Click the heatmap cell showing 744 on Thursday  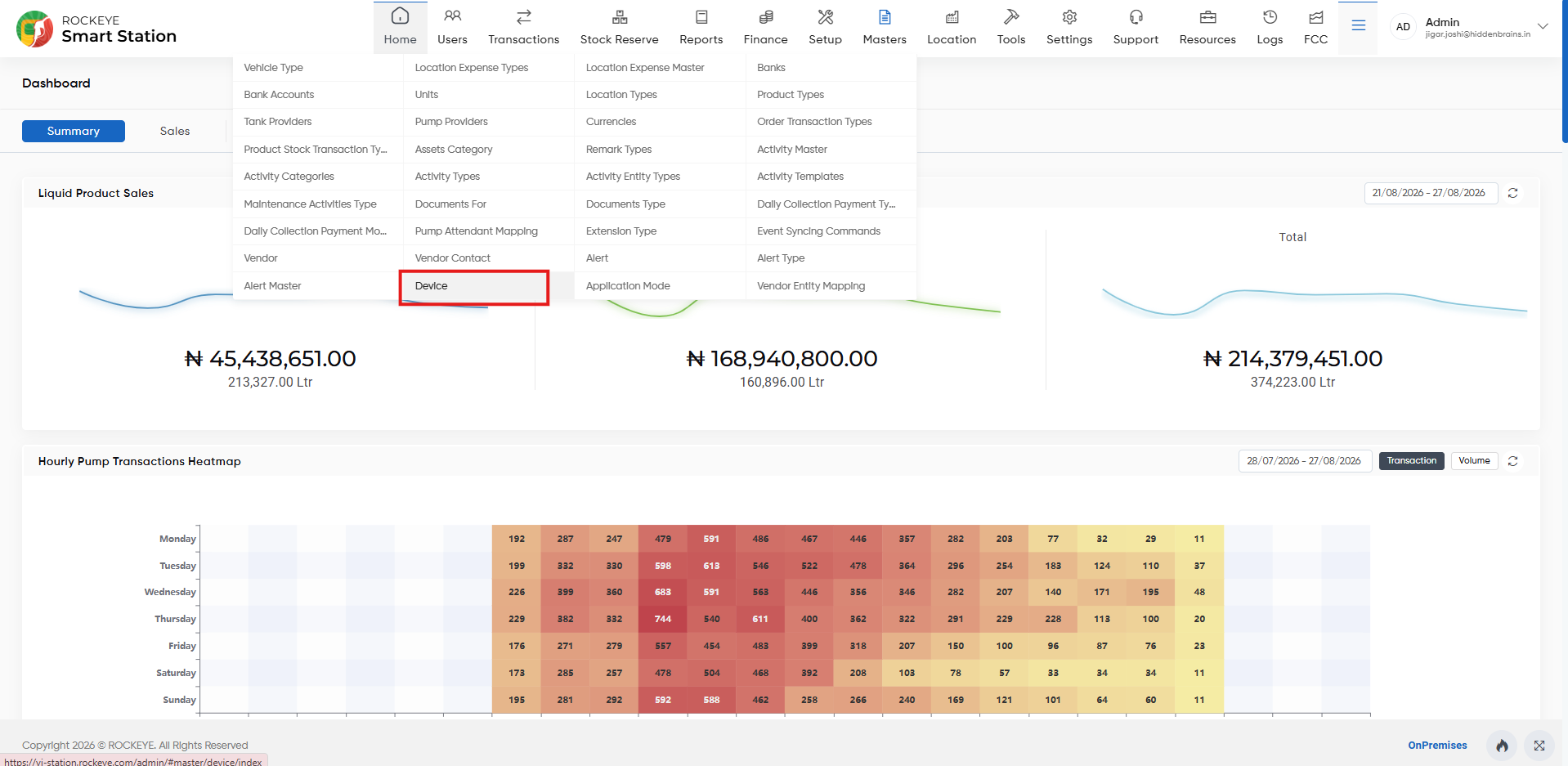[663, 619]
